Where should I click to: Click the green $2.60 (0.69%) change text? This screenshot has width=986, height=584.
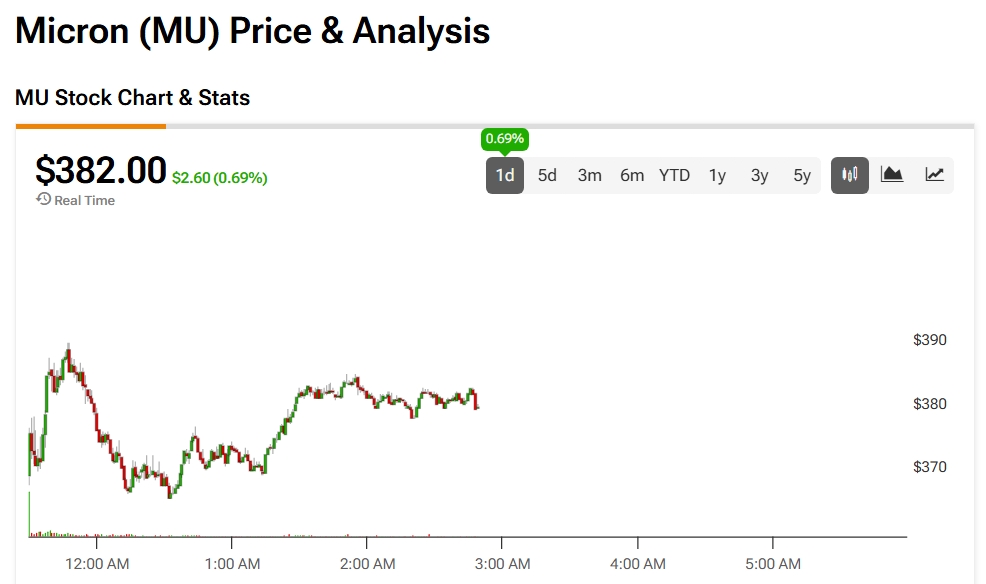click(219, 178)
